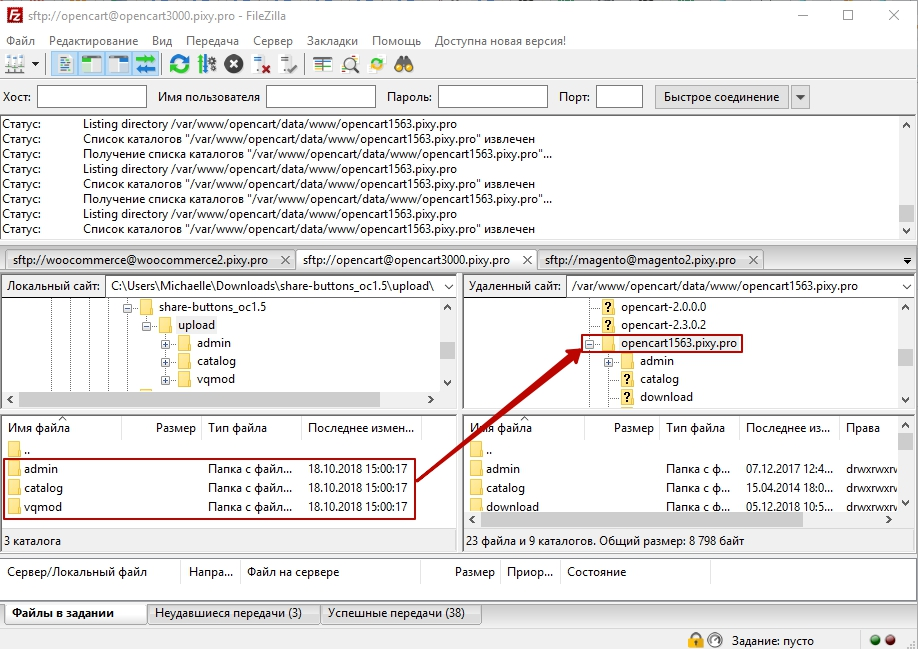Expand local catalog tree node

point(166,362)
